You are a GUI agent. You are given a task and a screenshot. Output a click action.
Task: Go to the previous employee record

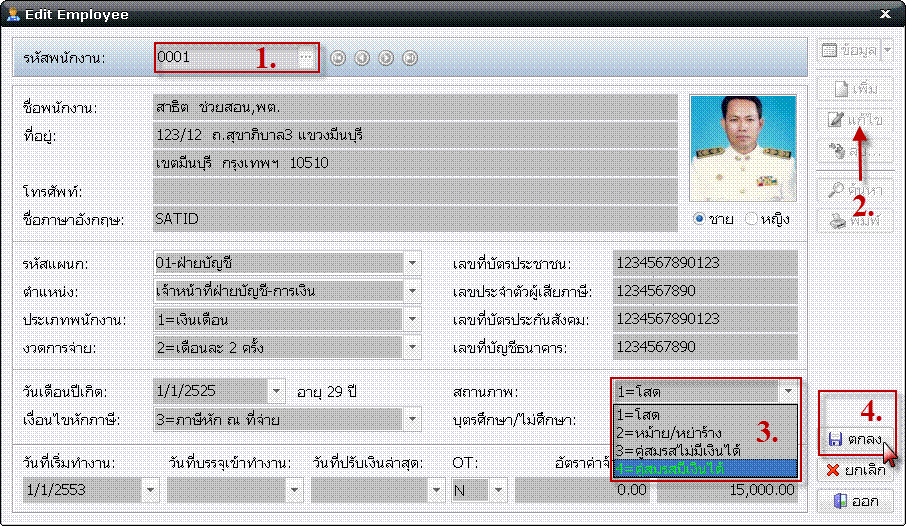(362, 58)
